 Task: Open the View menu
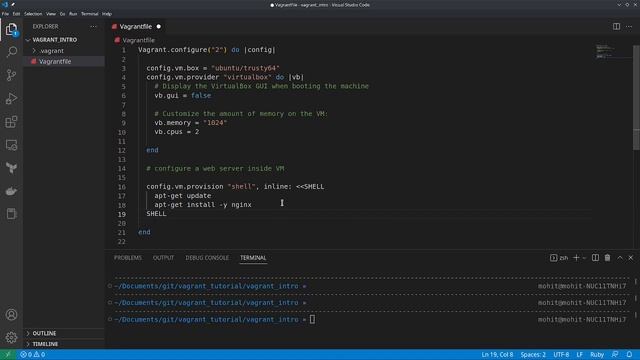click(51, 14)
